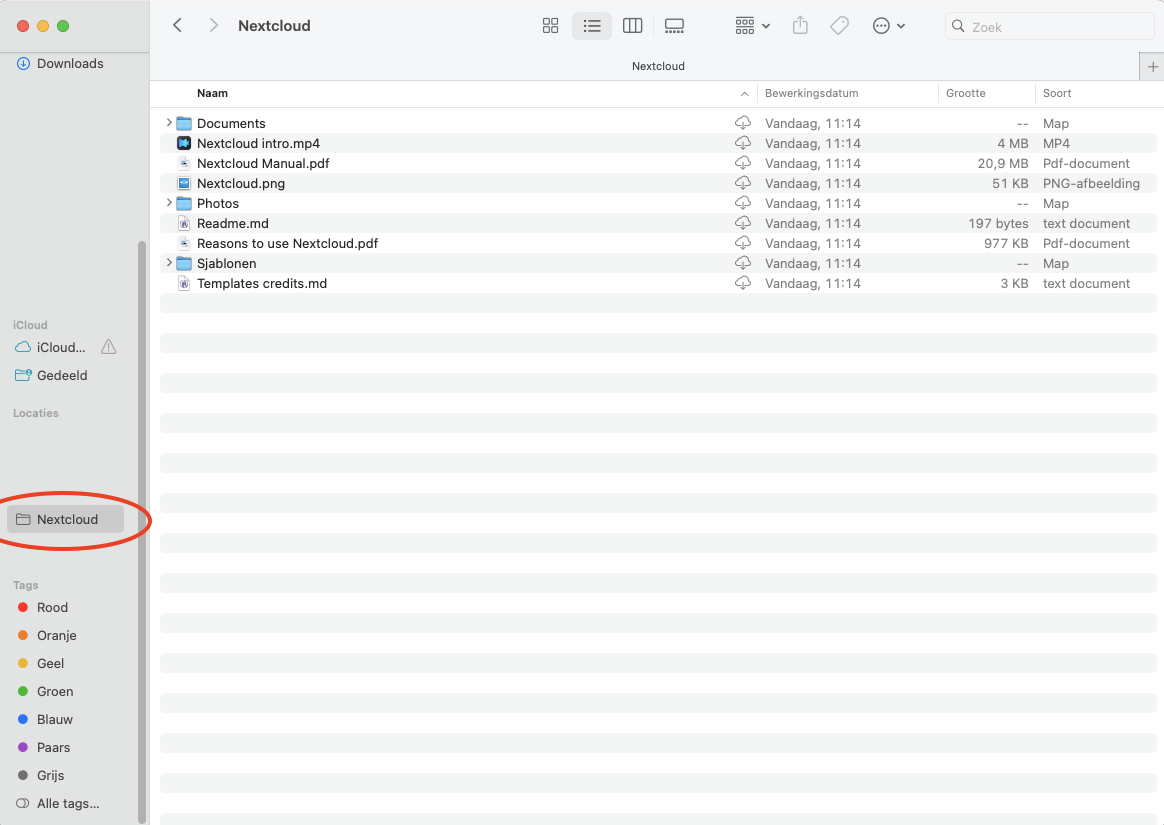Download Sjablonen via its cloud icon
Screen dimensions: 1164x825
click(743, 263)
